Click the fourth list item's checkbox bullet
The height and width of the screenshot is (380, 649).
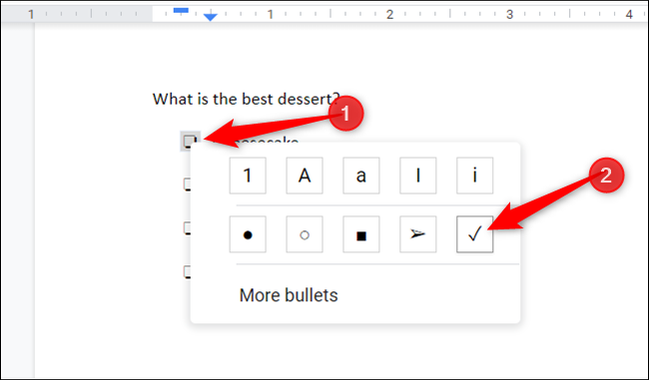tap(187, 272)
